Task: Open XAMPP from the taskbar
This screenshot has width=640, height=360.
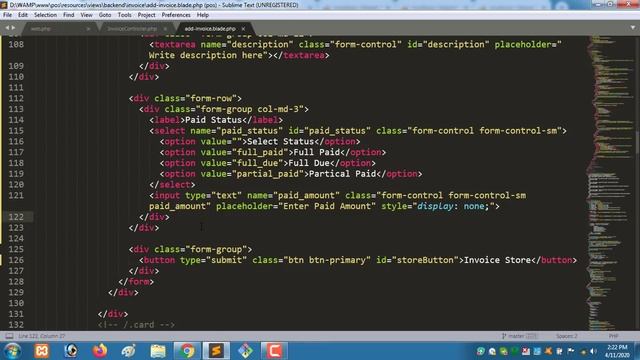Action: 42,351
